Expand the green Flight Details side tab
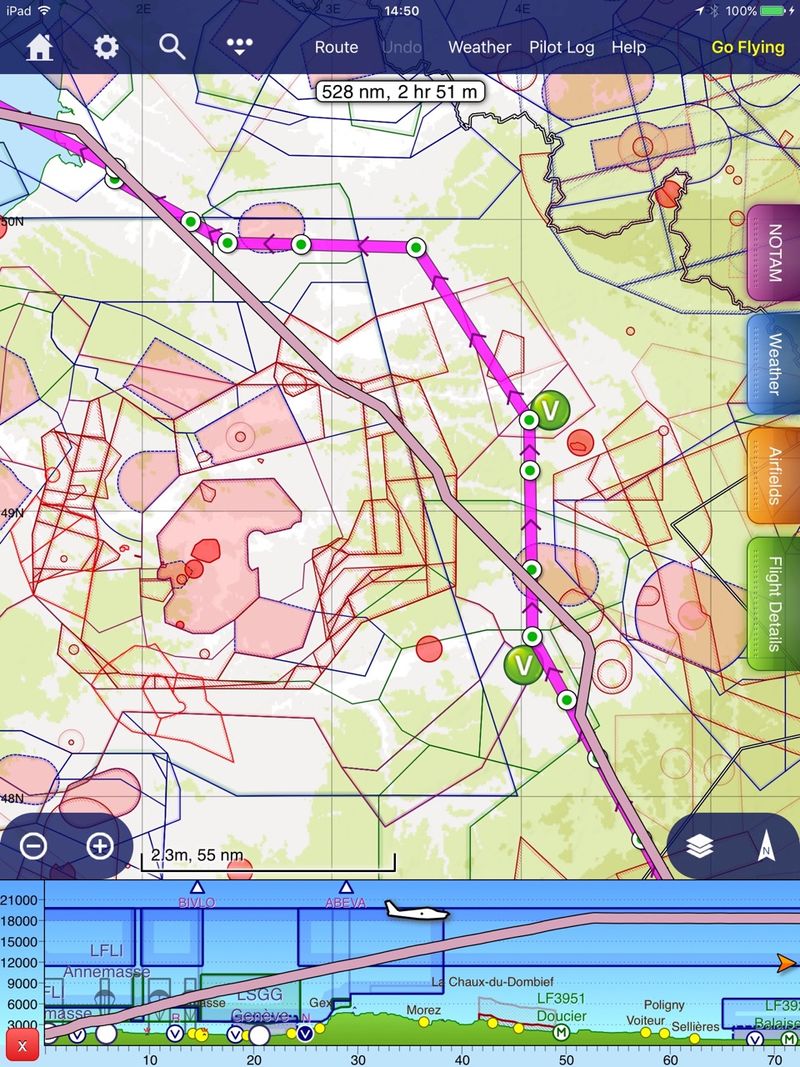Viewport: 800px width, 1067px height. pyautogui.click(x=774, y=603)
